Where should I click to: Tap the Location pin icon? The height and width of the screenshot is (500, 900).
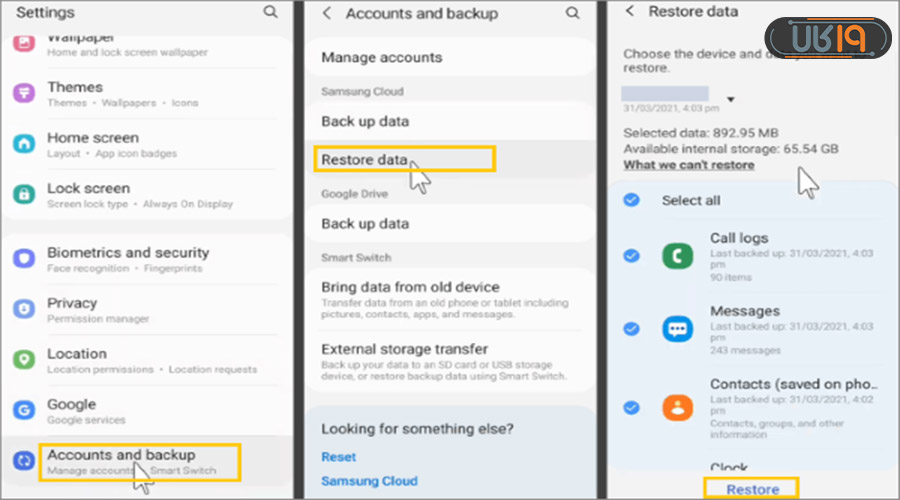(25, 360)
